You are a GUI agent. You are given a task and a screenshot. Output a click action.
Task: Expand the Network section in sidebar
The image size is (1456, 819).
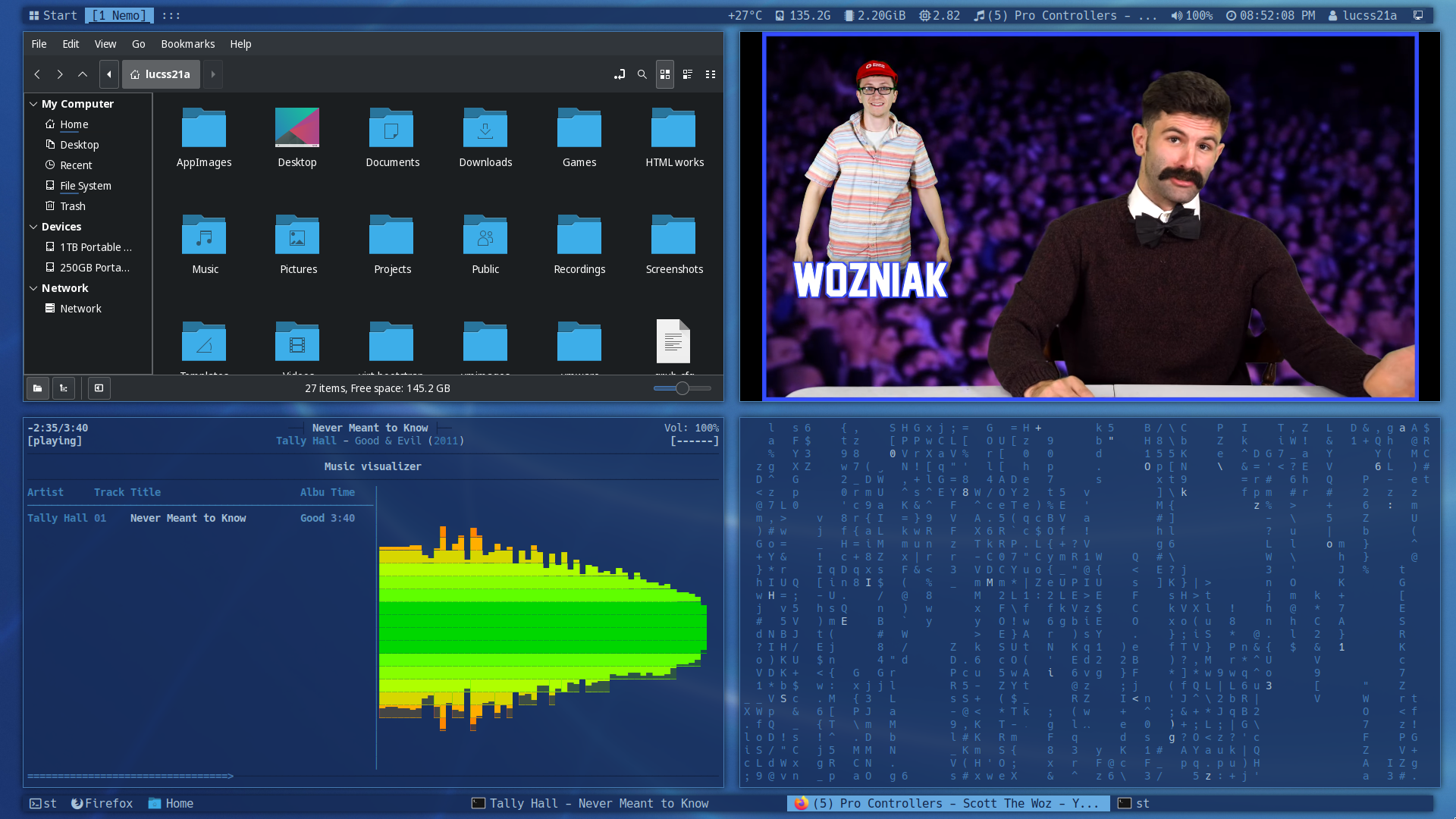pos(33,288)
